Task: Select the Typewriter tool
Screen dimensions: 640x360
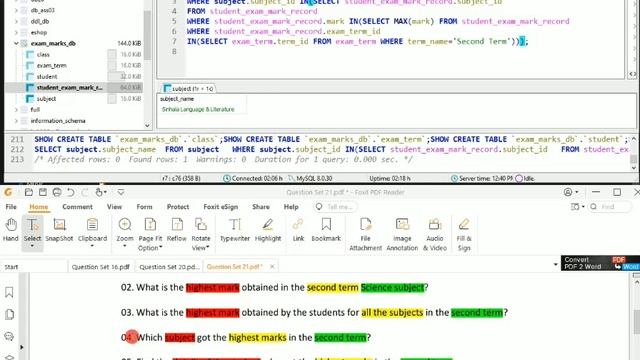Action: pos(235,230)
